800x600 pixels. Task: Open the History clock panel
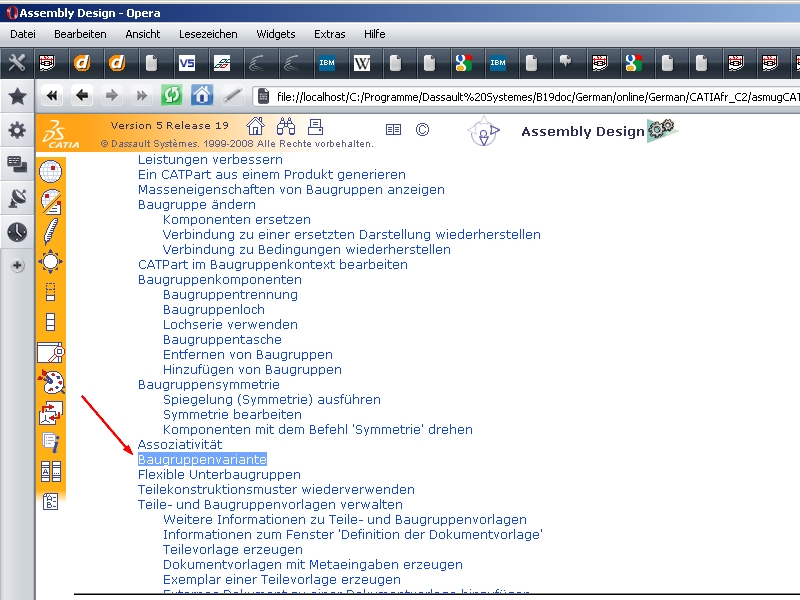(17, 232)
